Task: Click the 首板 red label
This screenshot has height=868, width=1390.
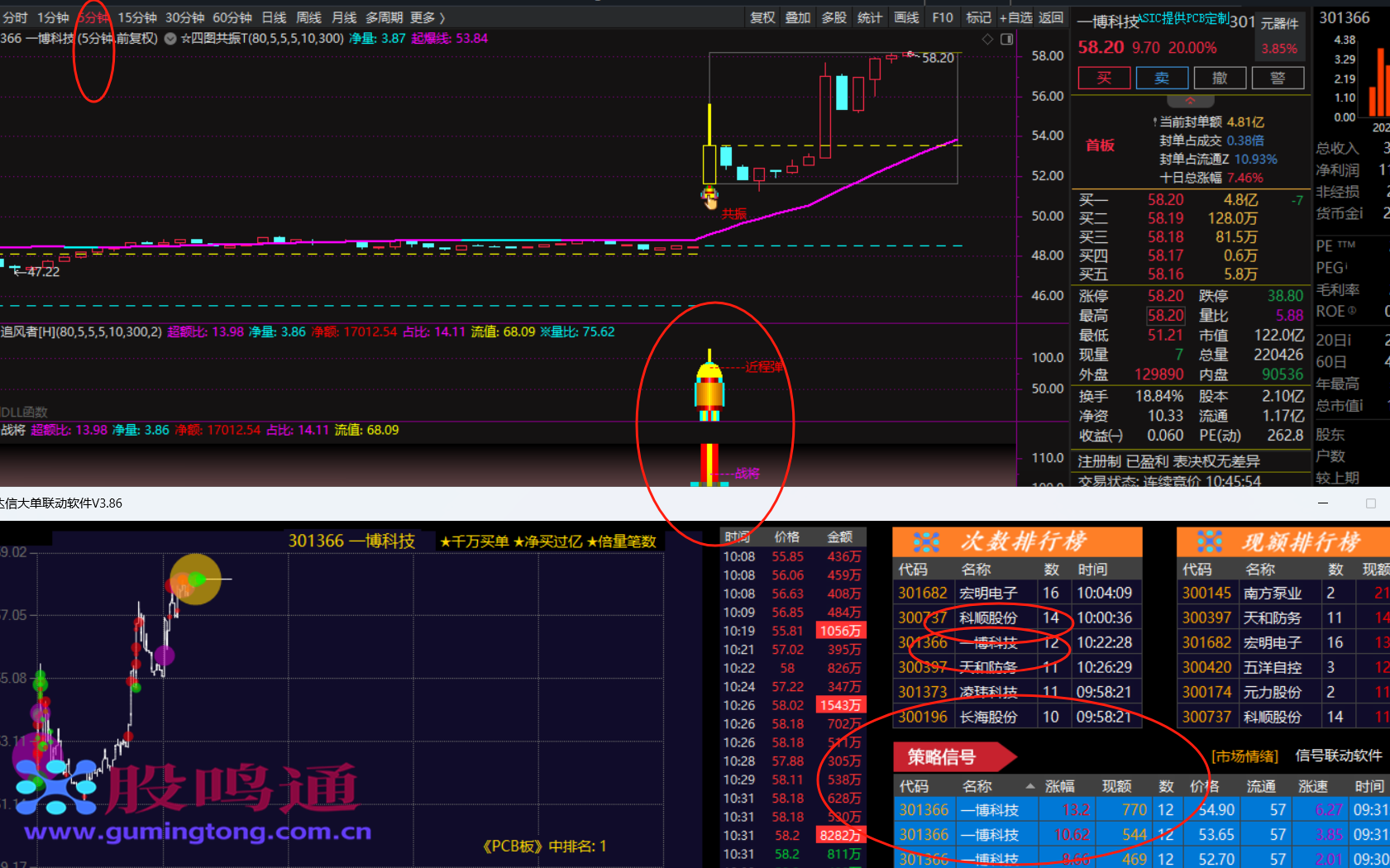Action: click(1100, 145)
